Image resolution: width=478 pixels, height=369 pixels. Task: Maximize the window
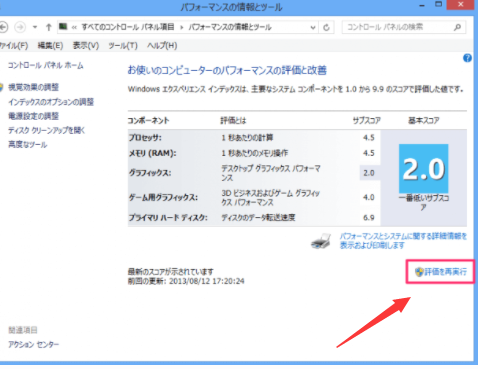438,4
